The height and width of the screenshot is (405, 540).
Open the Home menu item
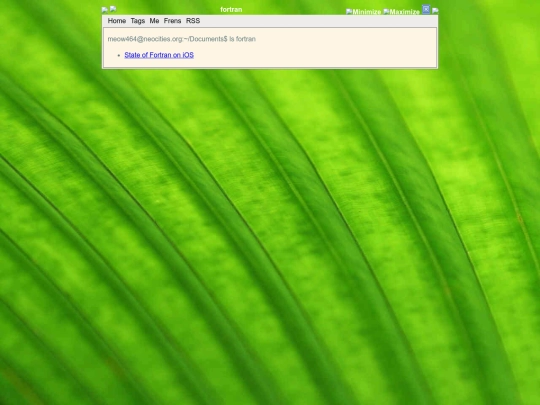click(117, 21)
